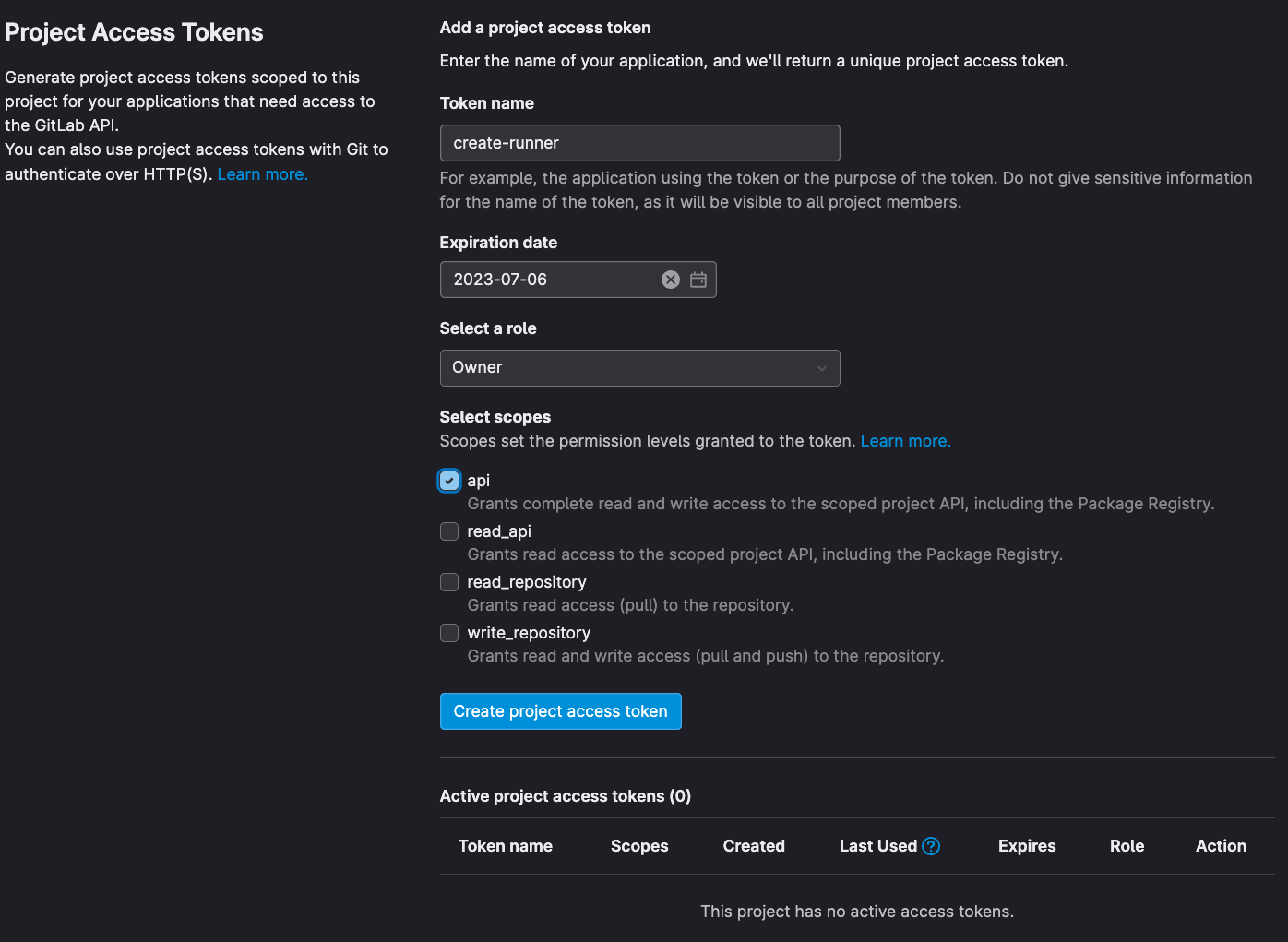This screenshot has height=942, width=1288.
Task: Click the Token name input field
Action: pyautogui.click(x=639, y=143)
